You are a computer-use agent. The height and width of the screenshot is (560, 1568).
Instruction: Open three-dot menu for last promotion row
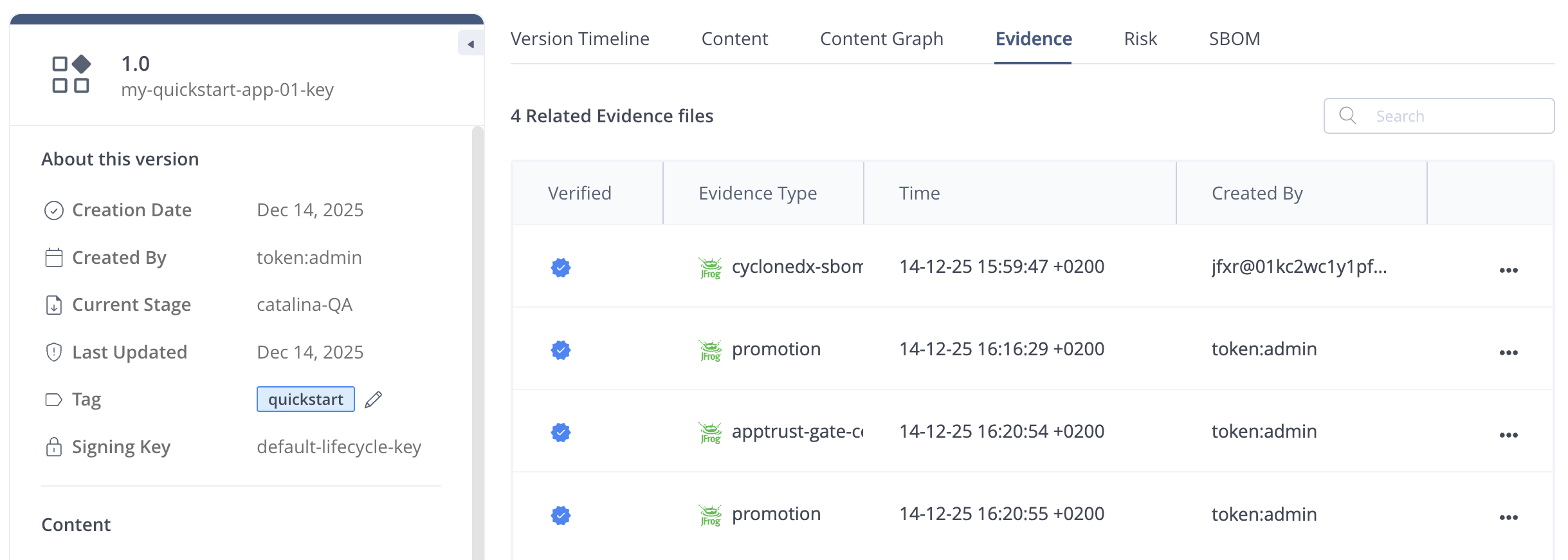tap(1508, 517)
